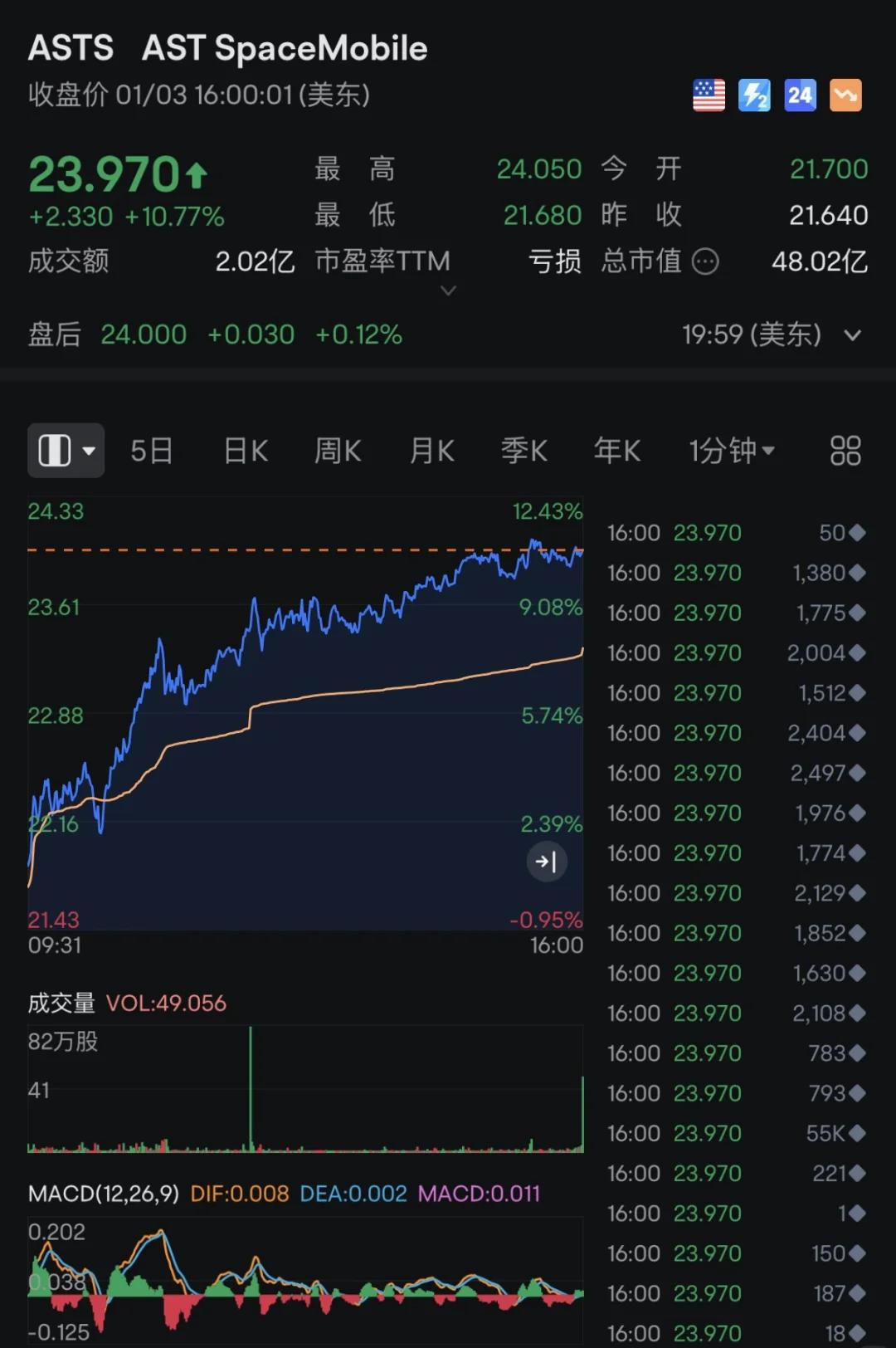Tap the VOL:49.056 volume reading
The image size is (896, 1348).
click(166, 1004)
